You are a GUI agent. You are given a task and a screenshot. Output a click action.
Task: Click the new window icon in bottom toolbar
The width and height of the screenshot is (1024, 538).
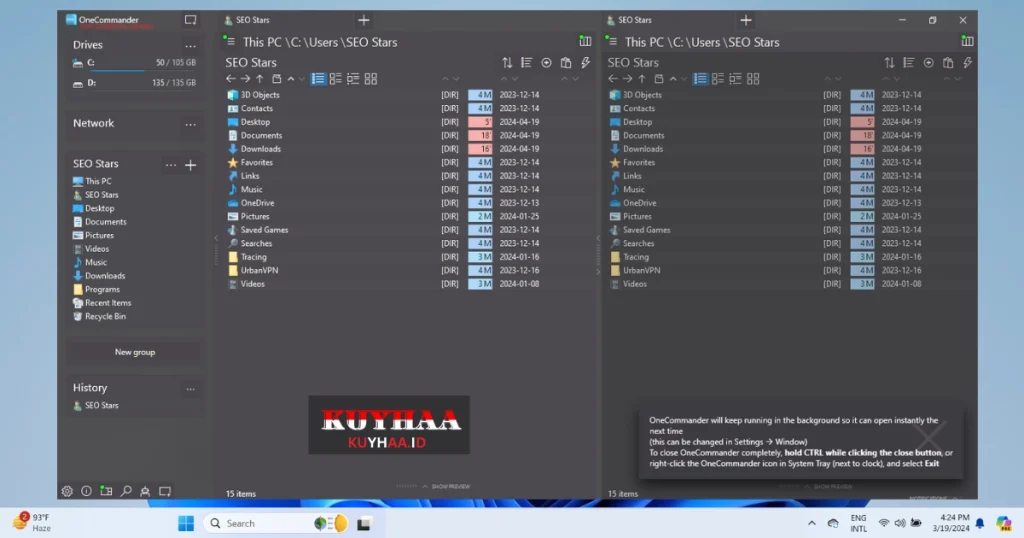click(165, 491)
